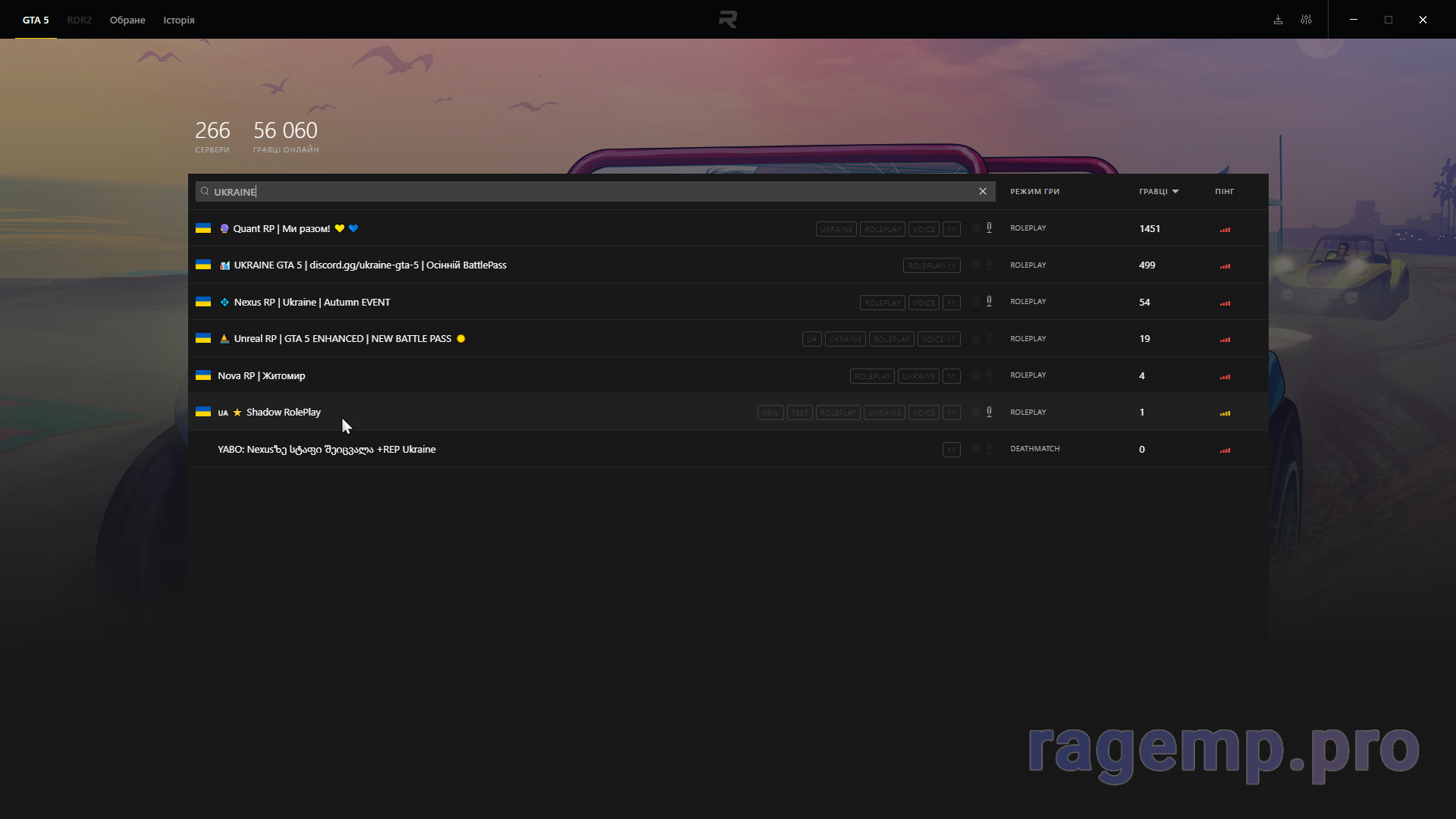1456x819 pixels.
Task: Click the VOICE tag on Nexus RP
Action: pyautogui.click(x=924, y=303)
